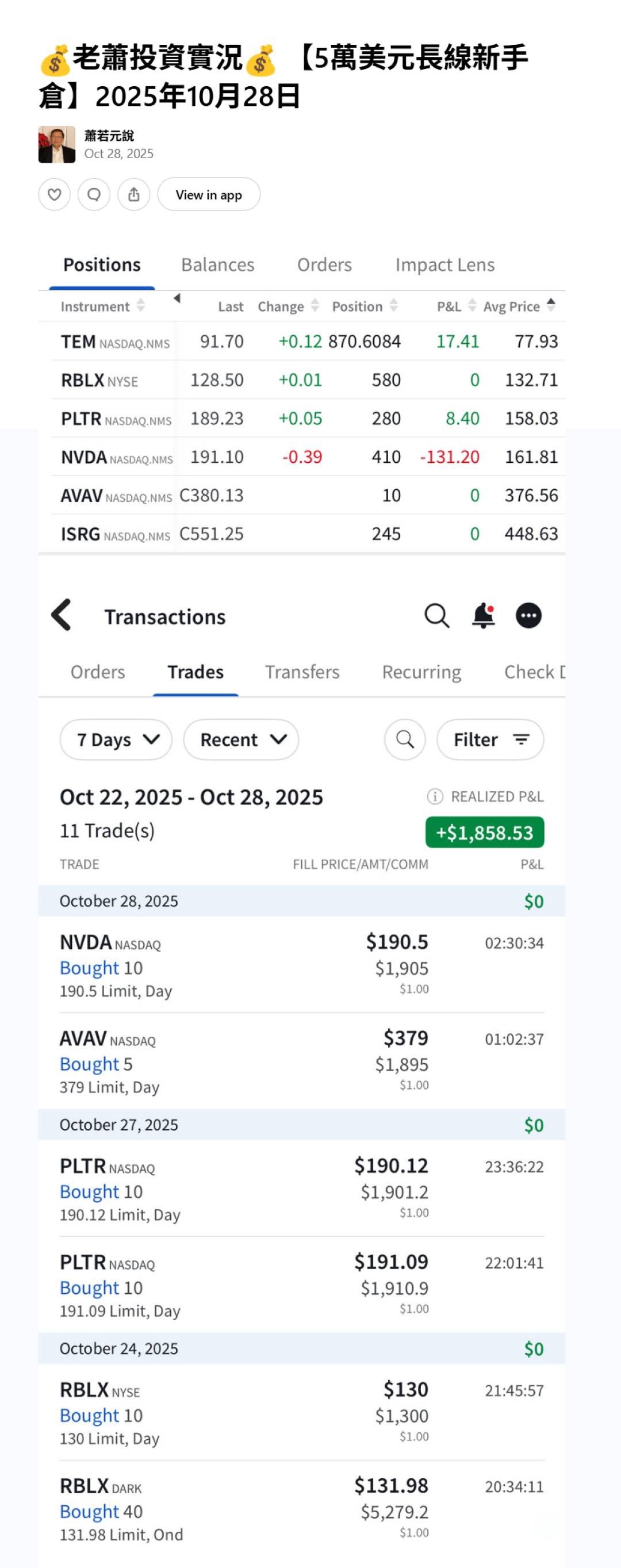Tap the share upload icon
Screen dimensions: 621x1568
point(133,194)
